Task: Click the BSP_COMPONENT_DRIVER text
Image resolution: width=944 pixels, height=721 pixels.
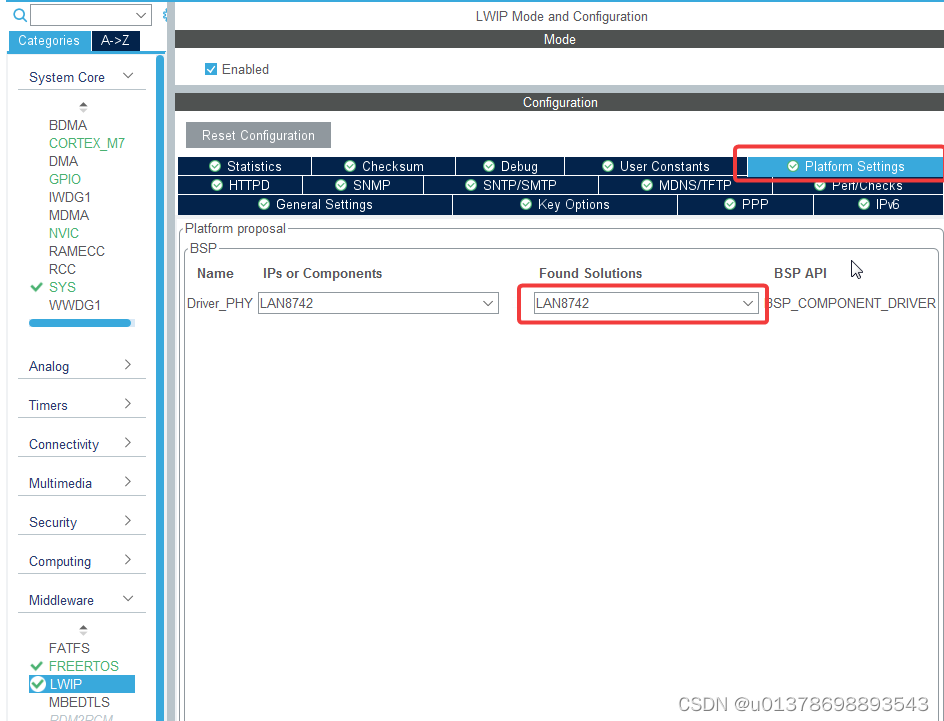Action: (x=851, y=303)
